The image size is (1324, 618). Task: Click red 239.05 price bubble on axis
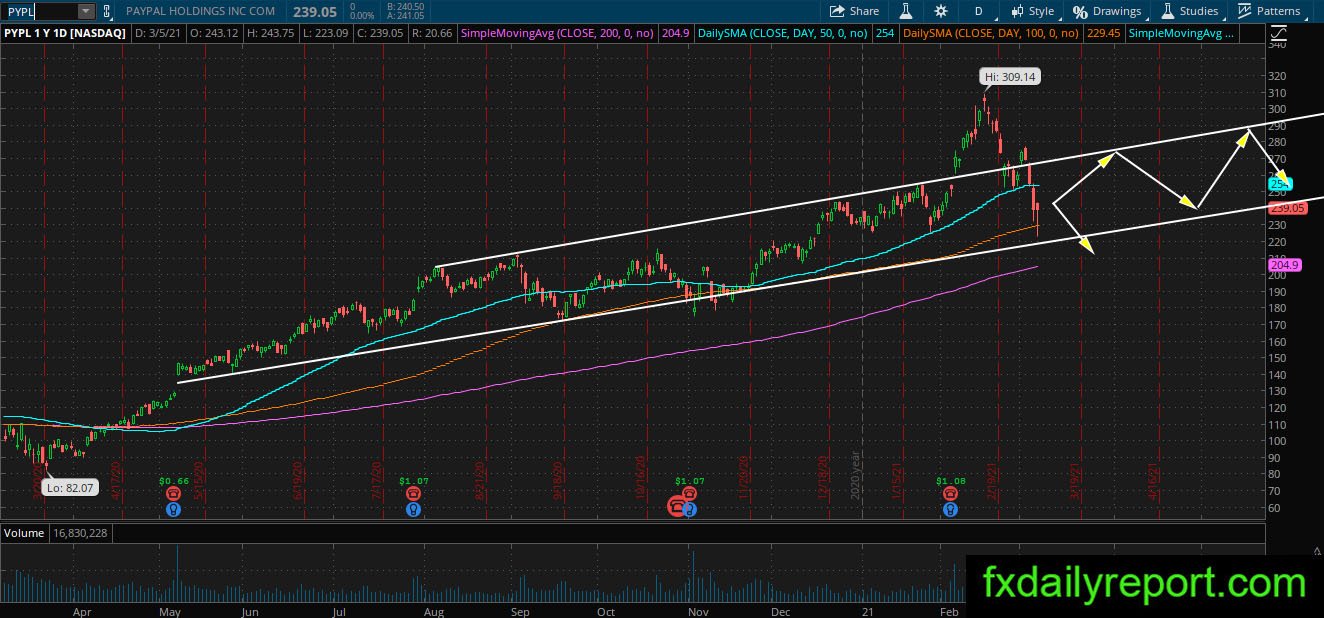click(x=1285, y=208)
